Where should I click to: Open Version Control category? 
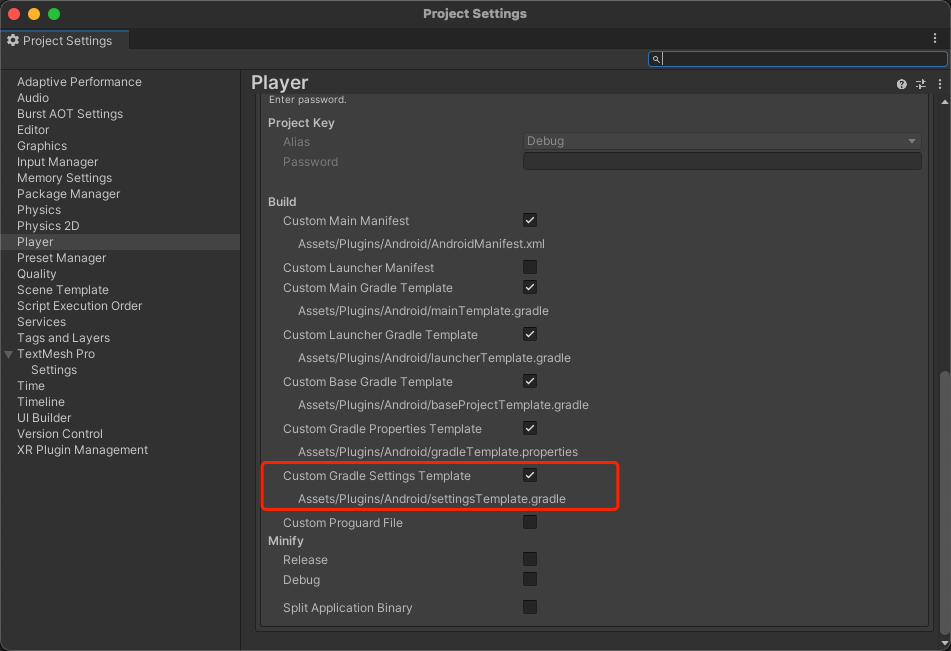click(59, 434)
